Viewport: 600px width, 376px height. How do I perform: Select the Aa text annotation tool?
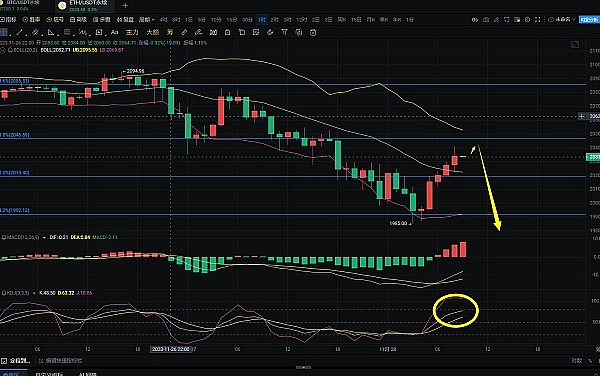coord(114,33)
